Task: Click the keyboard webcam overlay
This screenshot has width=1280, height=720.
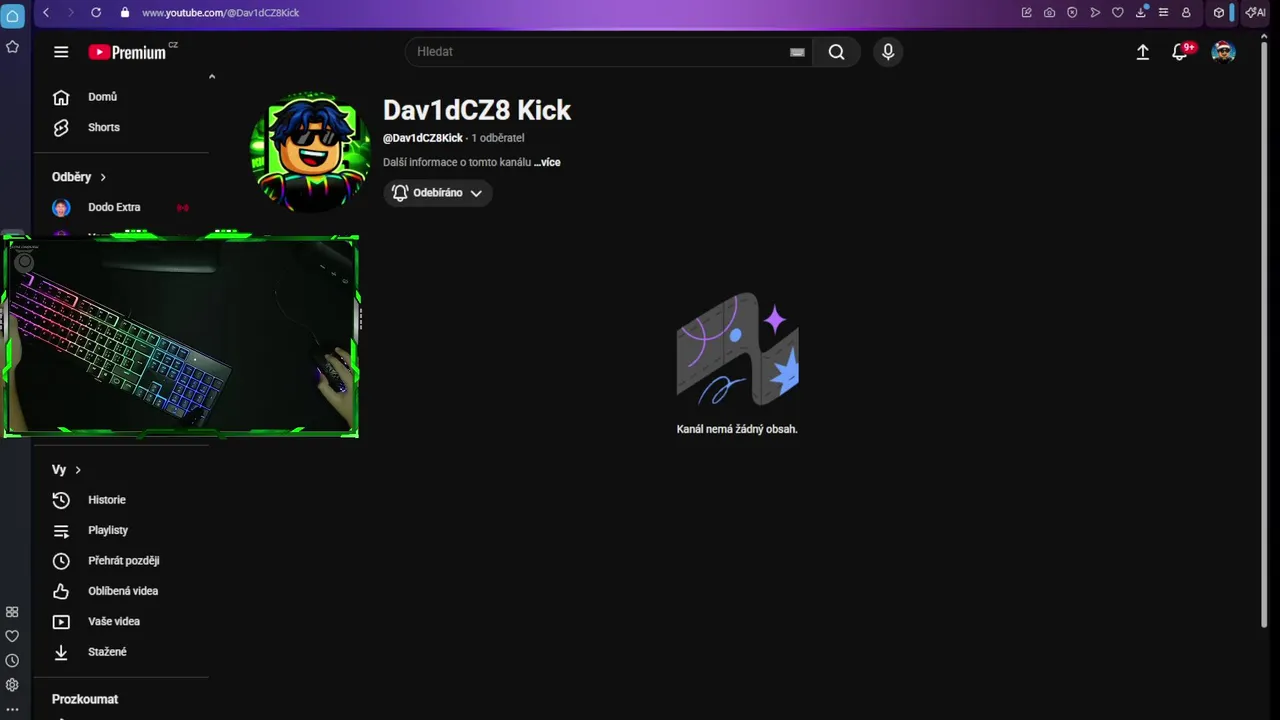Action: 181,336
